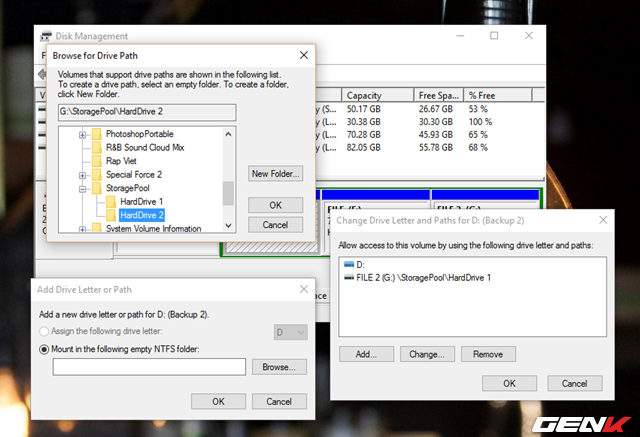This screenshot has height=437, width=640.
Task: Click the empty NTFS folder path field
Action: [x=149, y=367]
